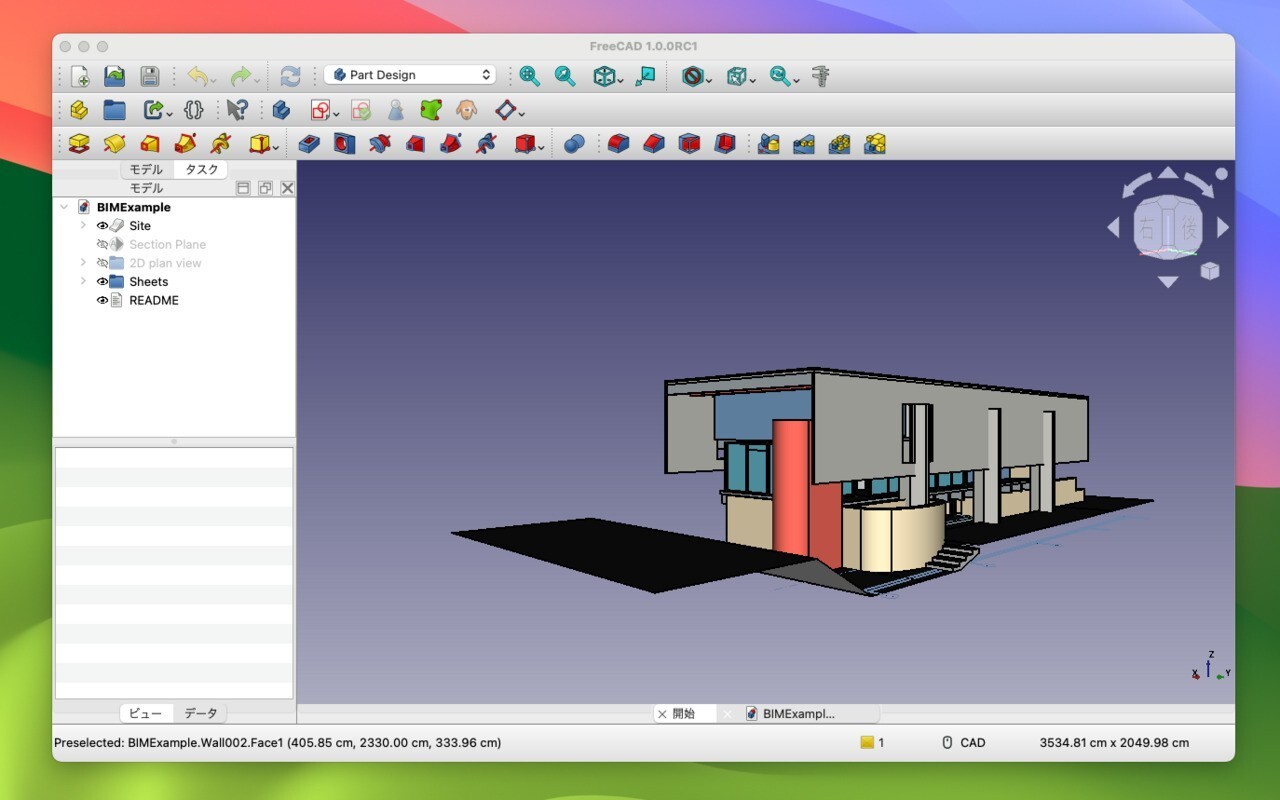The width and height of the screenshot is (1280, 800).
Task: Expand the 2D plan view item
Action: [x=83, y=263]
